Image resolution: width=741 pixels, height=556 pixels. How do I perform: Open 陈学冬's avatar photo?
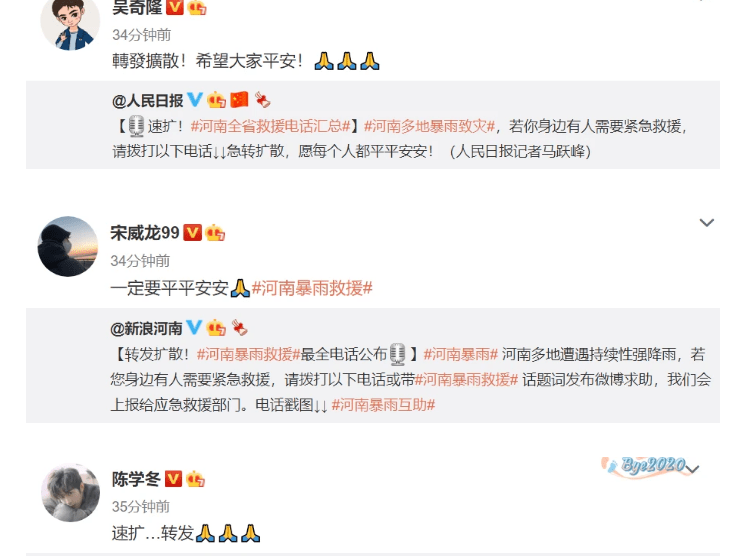(70, 493)
